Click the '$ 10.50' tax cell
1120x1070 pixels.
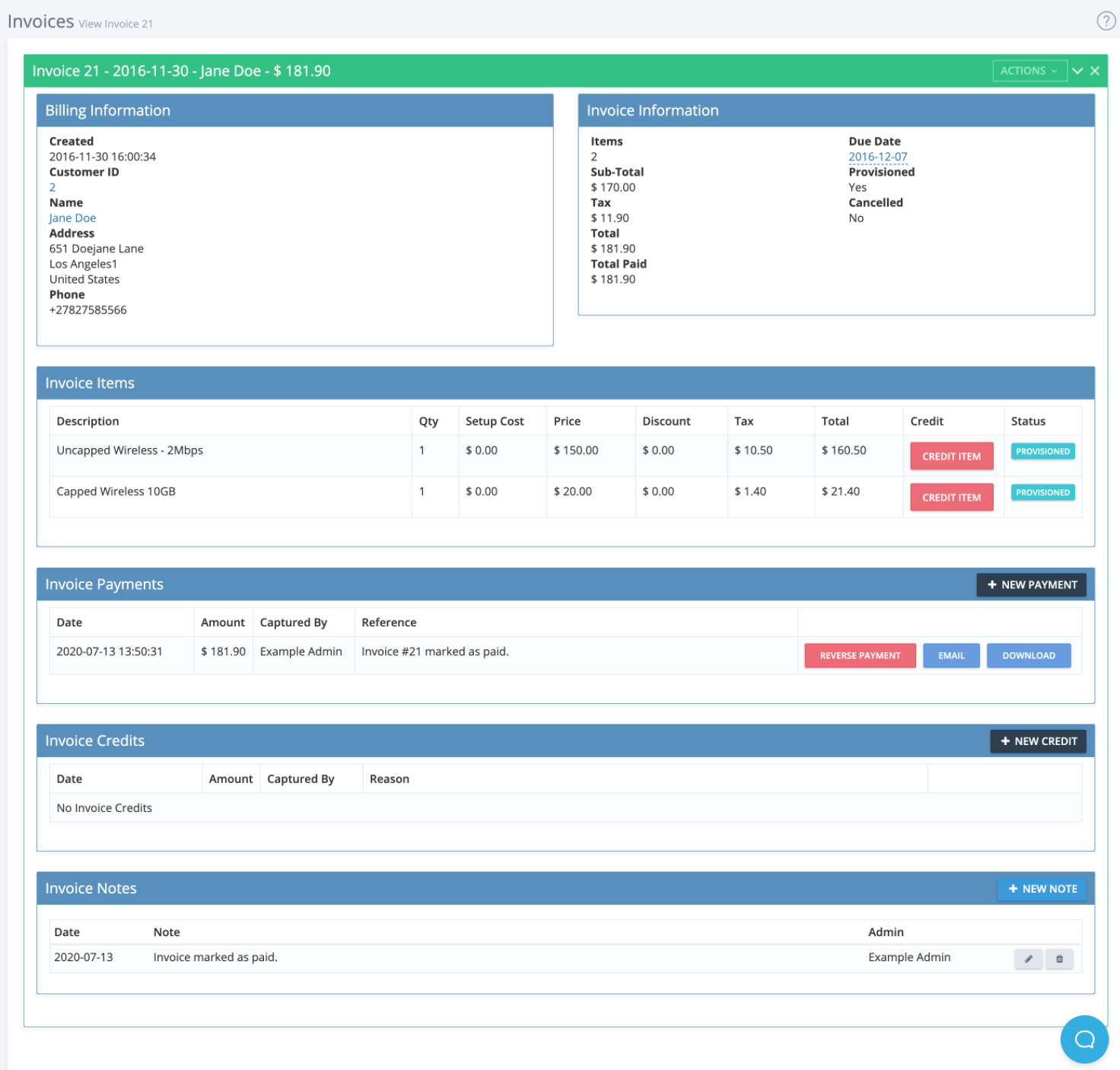pyautogui.click(x=753, y=451)
